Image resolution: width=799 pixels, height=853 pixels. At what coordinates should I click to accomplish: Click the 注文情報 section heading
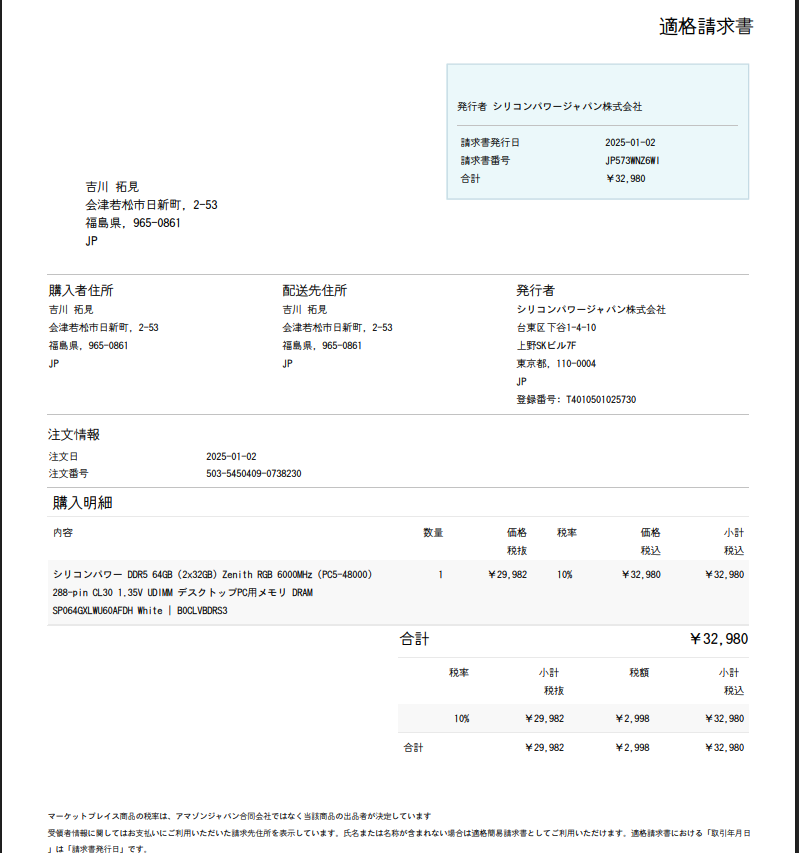(x=74, y=435)
